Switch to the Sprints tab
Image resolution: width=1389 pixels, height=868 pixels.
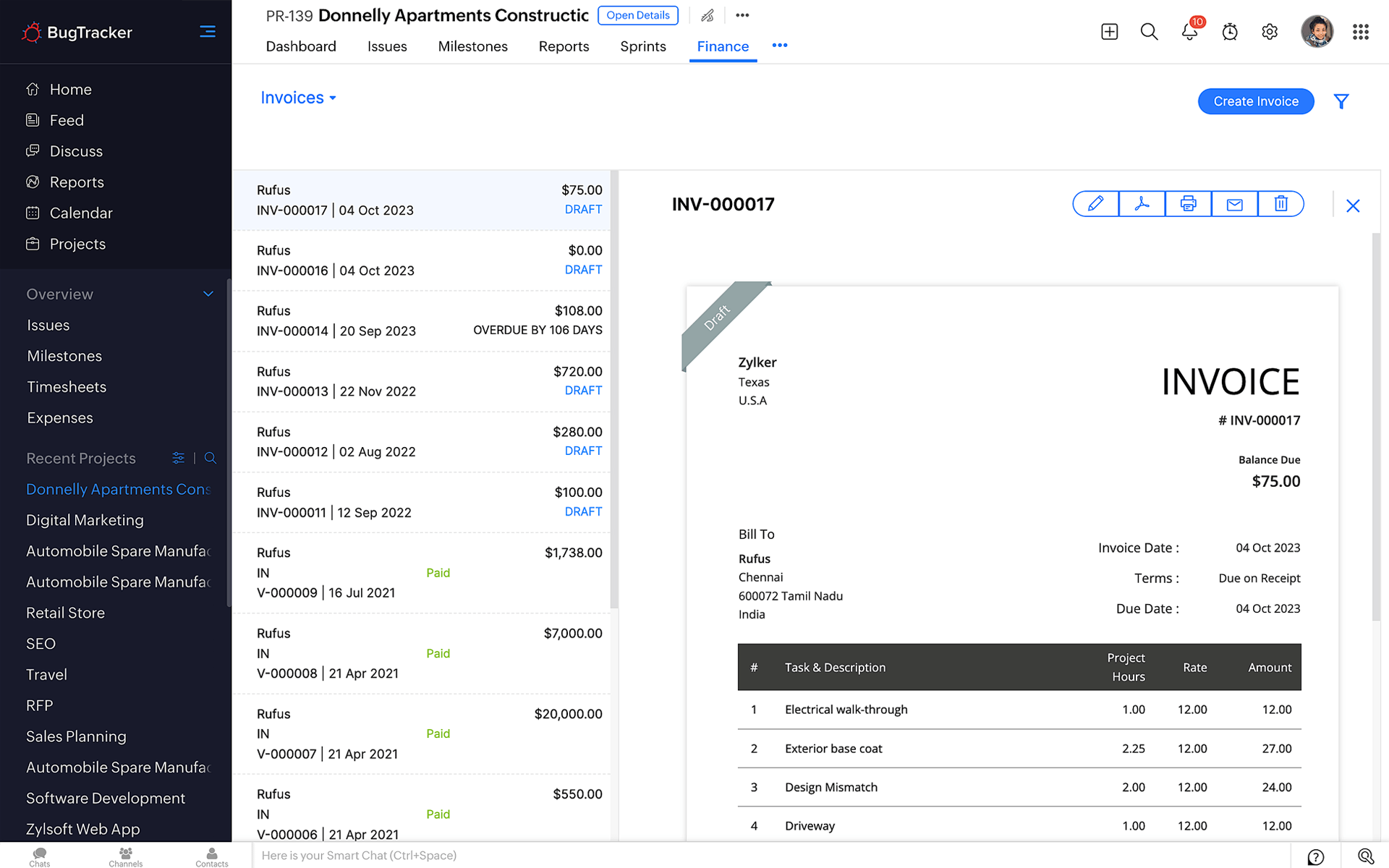pyautogui.click(x=642, y=46)
